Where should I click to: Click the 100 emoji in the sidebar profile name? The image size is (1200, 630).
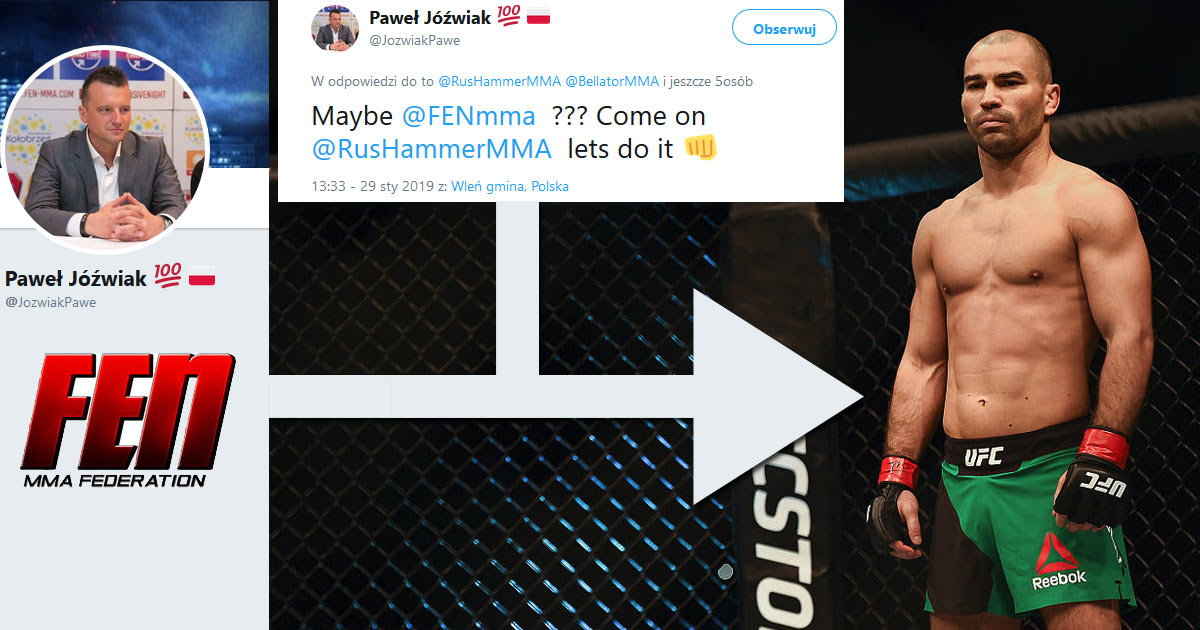(168, 278)
